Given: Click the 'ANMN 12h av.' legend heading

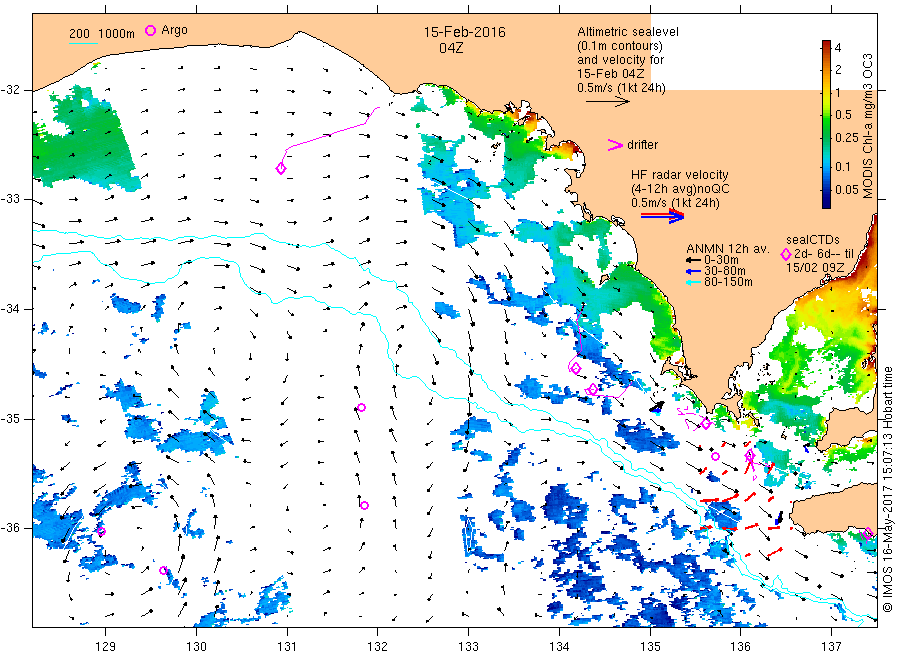Looking at the screenshot, I should click(728, 249).
